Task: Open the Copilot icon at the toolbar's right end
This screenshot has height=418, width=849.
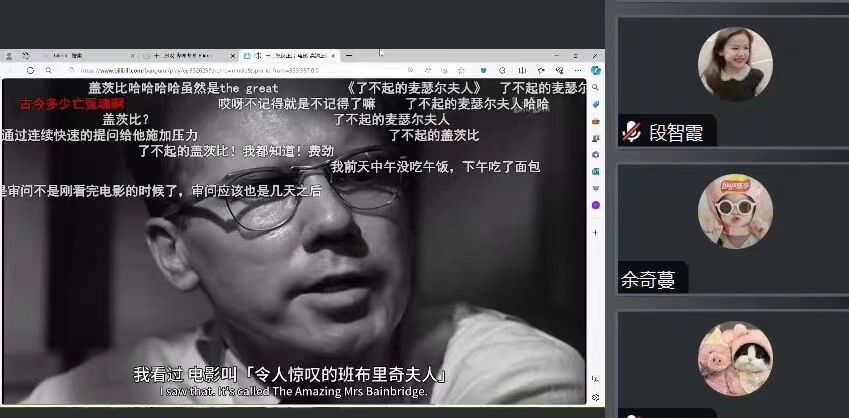Action: pos(596,70)
